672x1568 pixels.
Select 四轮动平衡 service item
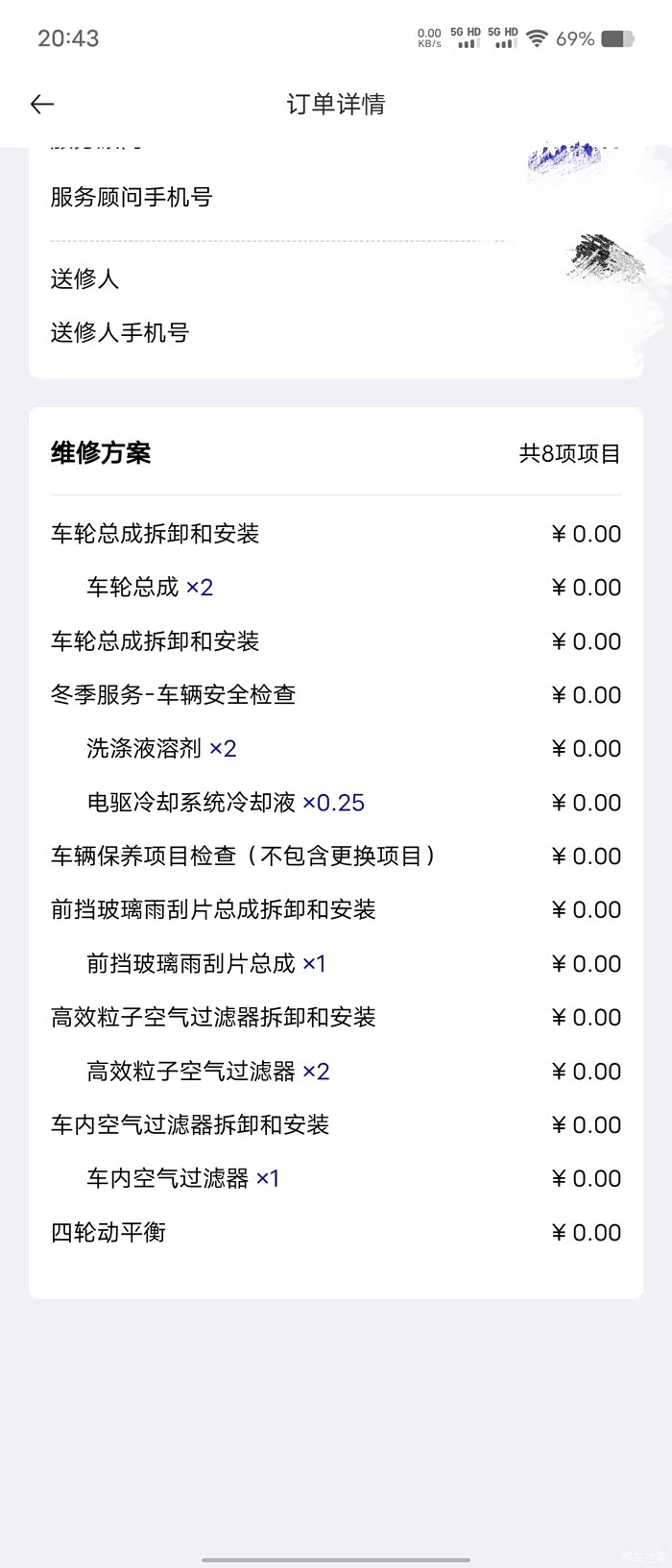pyautogui.click(x=108, y=1233)
